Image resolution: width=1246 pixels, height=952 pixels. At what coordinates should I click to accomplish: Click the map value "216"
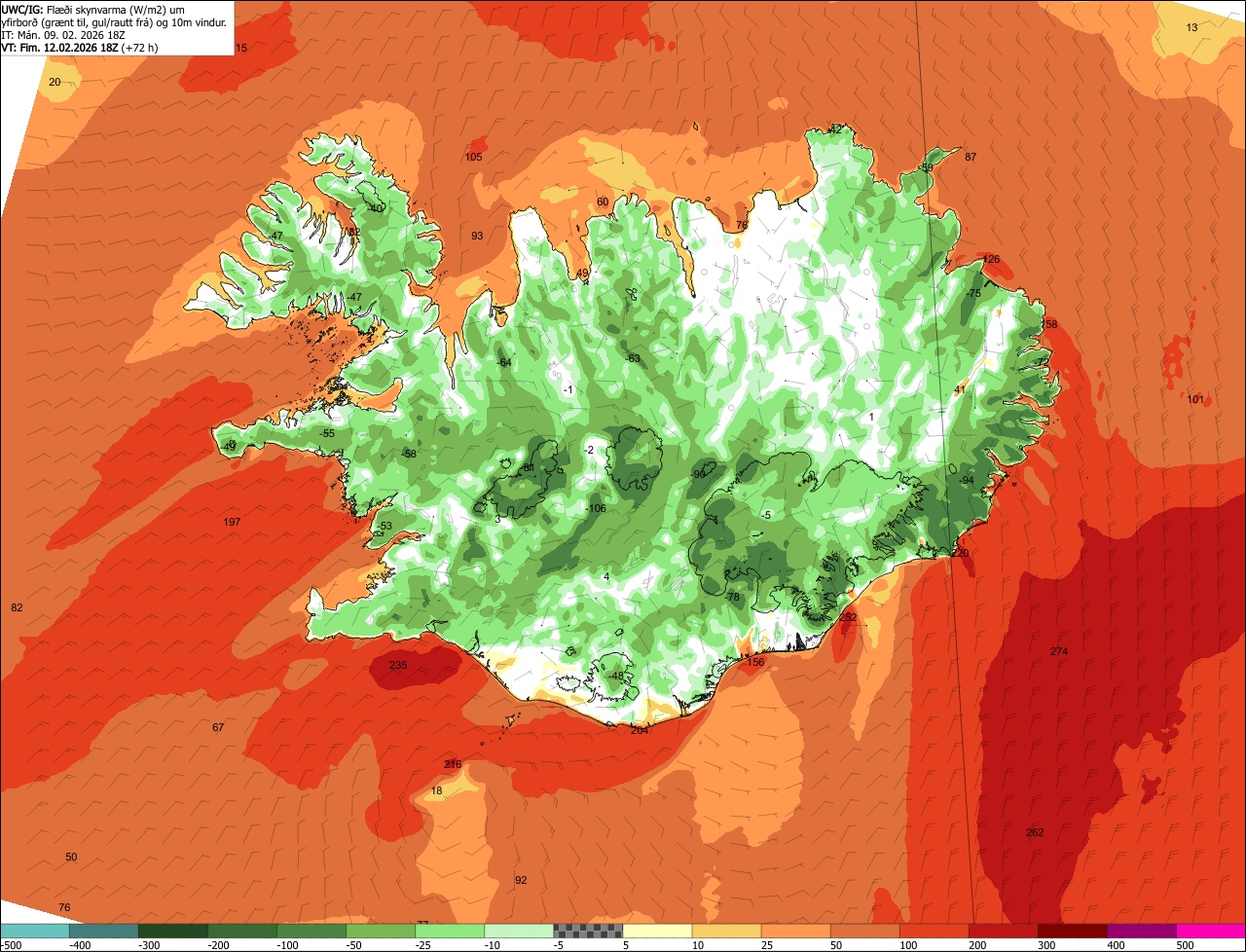tap(453, 764)
